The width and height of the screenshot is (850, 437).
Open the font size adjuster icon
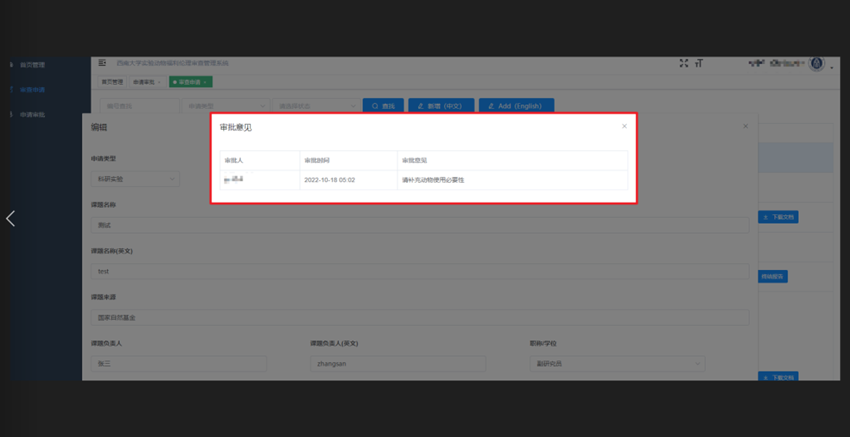pos(699,63)
